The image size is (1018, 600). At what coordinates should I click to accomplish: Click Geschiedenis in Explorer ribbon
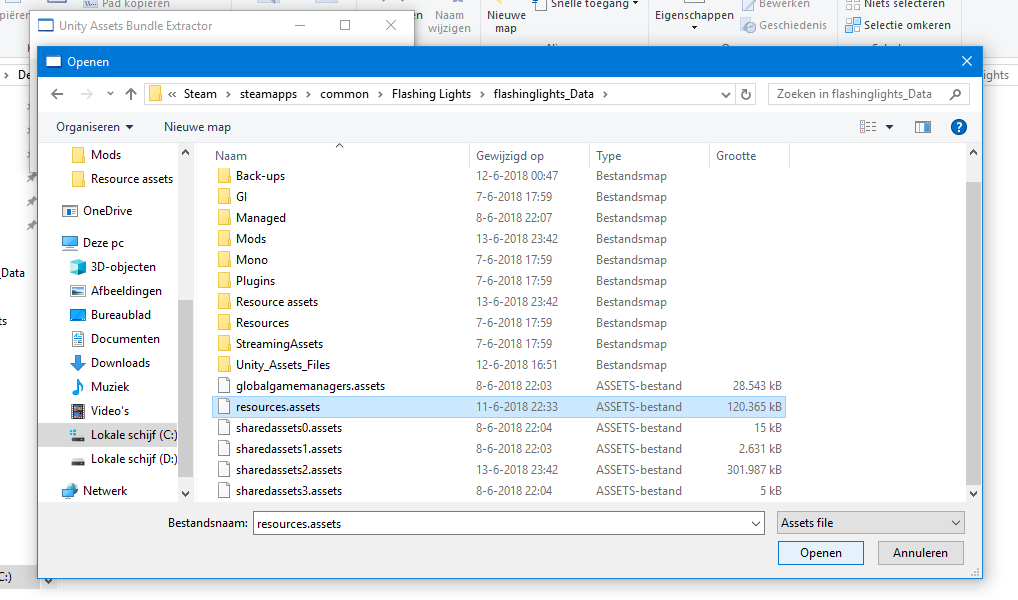click(784, 25)
